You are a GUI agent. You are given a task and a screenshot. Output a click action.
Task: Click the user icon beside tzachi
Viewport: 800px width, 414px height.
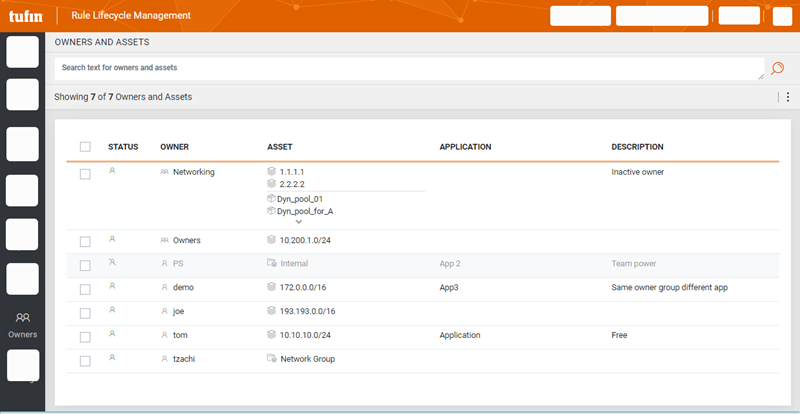pos(164,359)
